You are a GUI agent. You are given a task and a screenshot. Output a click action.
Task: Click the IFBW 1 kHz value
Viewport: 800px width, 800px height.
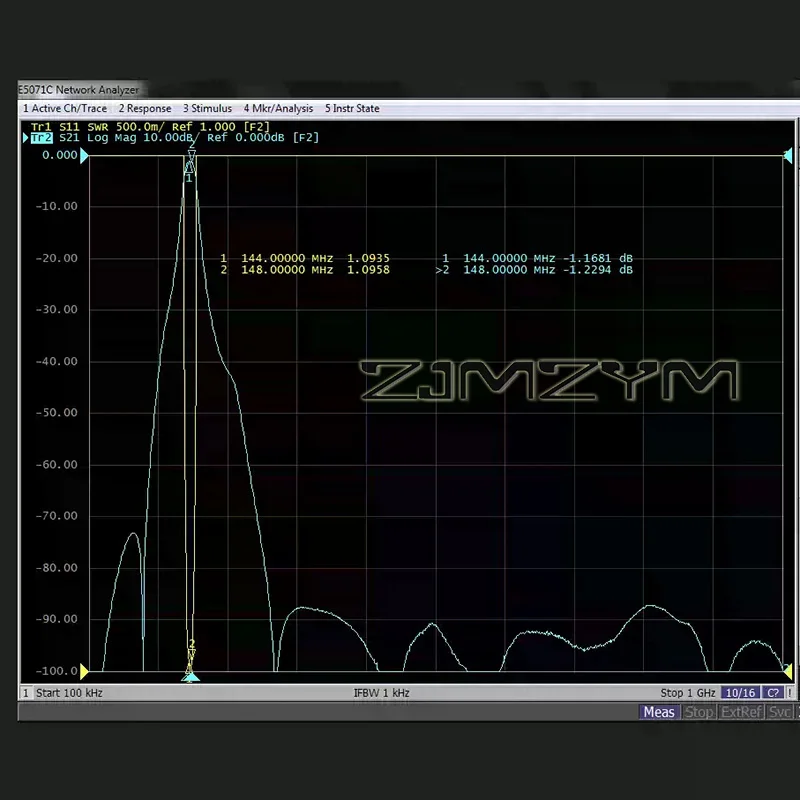pyautogui.click(x=382, y=693)
